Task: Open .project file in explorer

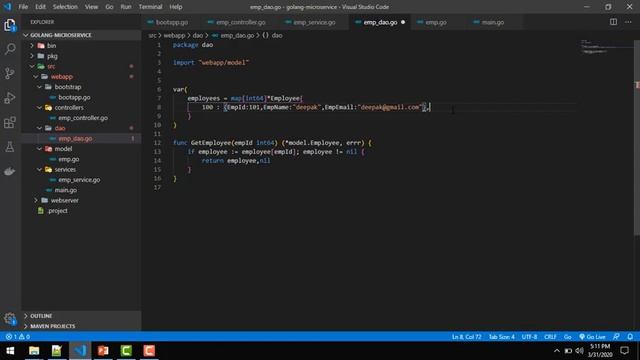Action: [x=57, y=211]
